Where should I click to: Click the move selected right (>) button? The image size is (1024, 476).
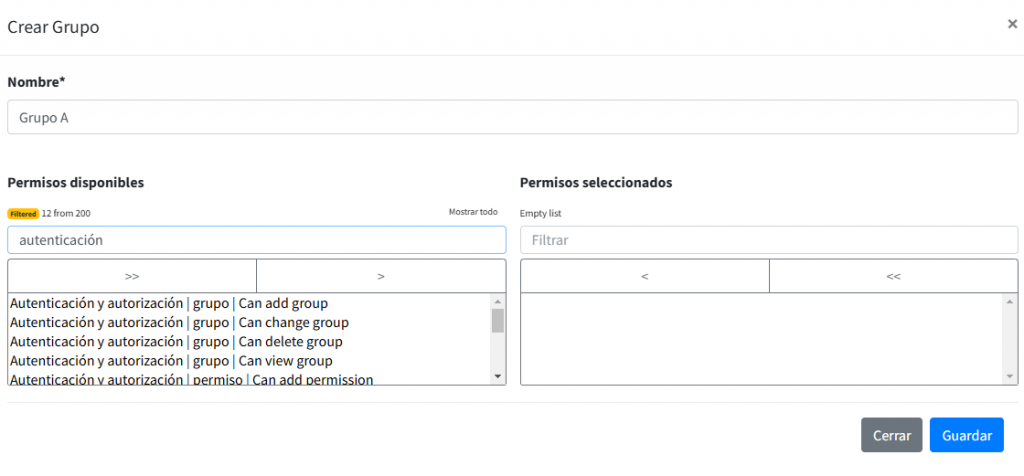pyautogui.click(x=381, y=276)
